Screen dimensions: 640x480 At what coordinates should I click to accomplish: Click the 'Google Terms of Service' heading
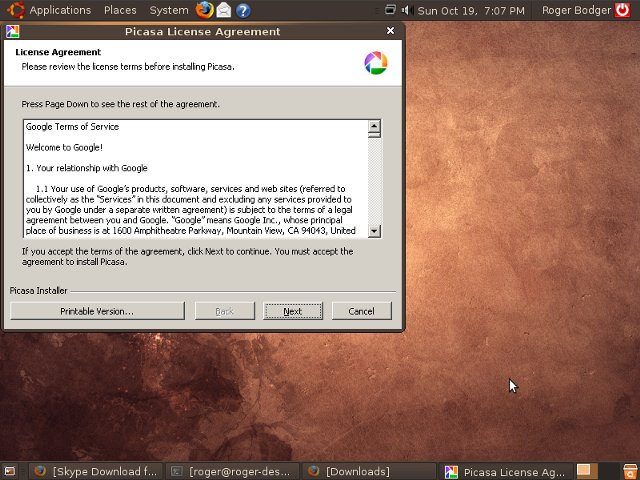(x=72, y=127)
